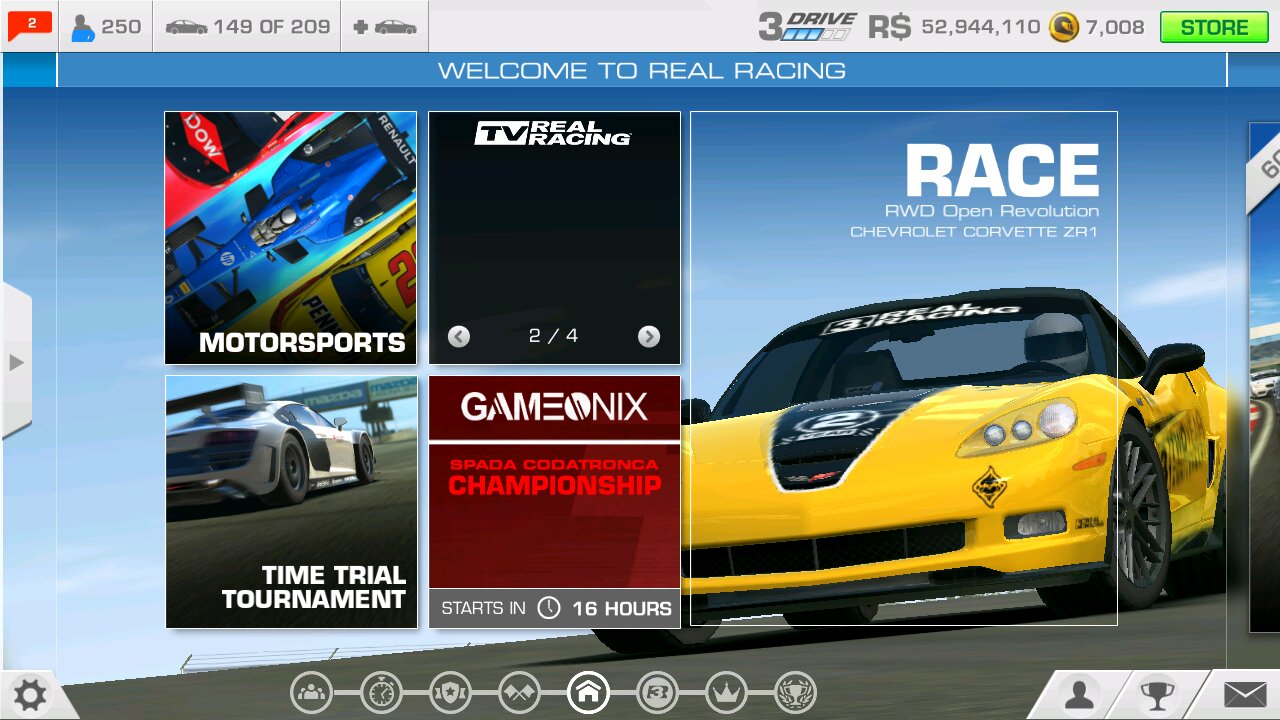Tap the Gameonix sponsor logo
Screen dimensions: 1280x720
coord(554,407)
